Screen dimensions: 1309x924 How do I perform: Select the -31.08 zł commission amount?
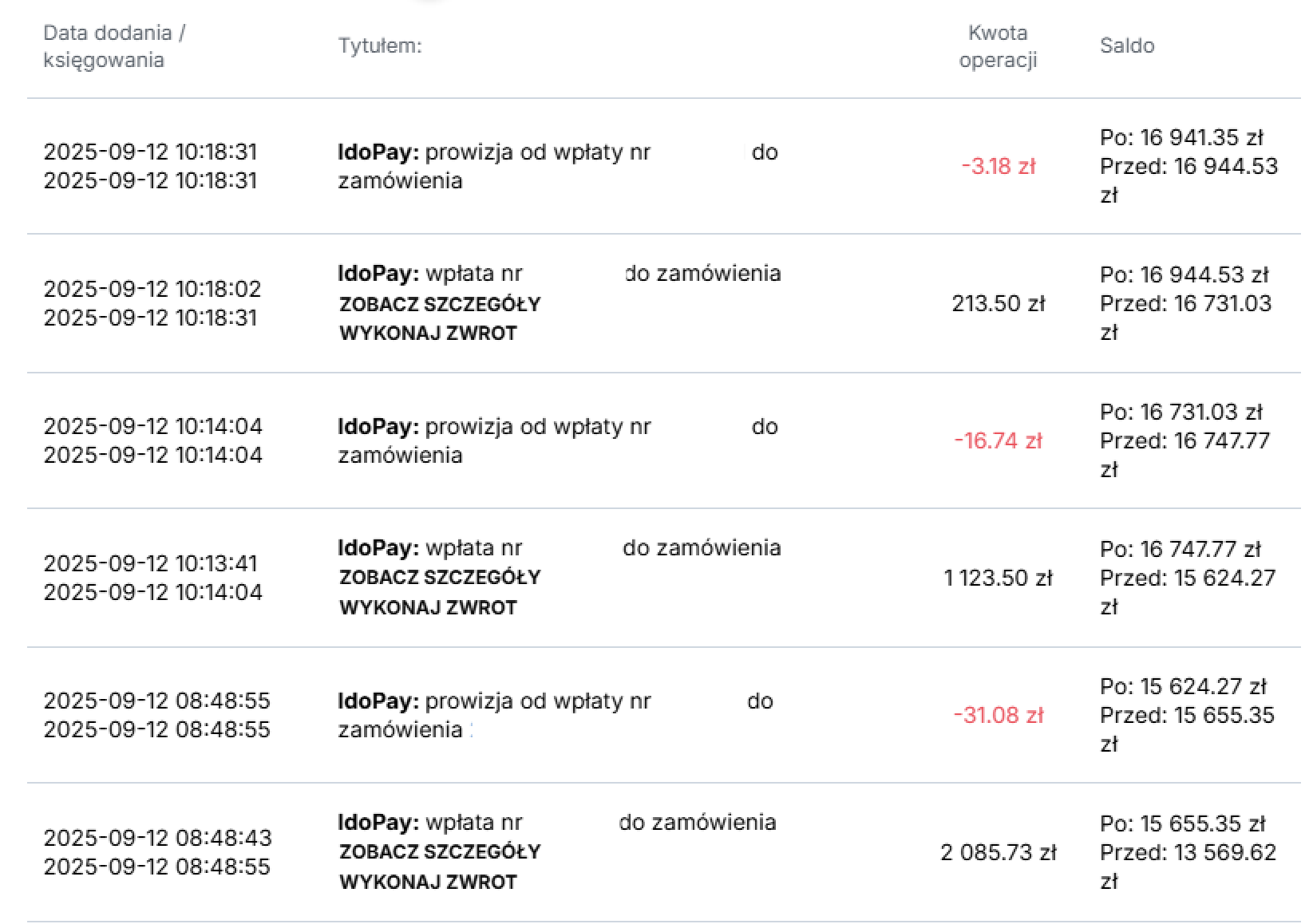pyautogui.click(x=998, y=716)
